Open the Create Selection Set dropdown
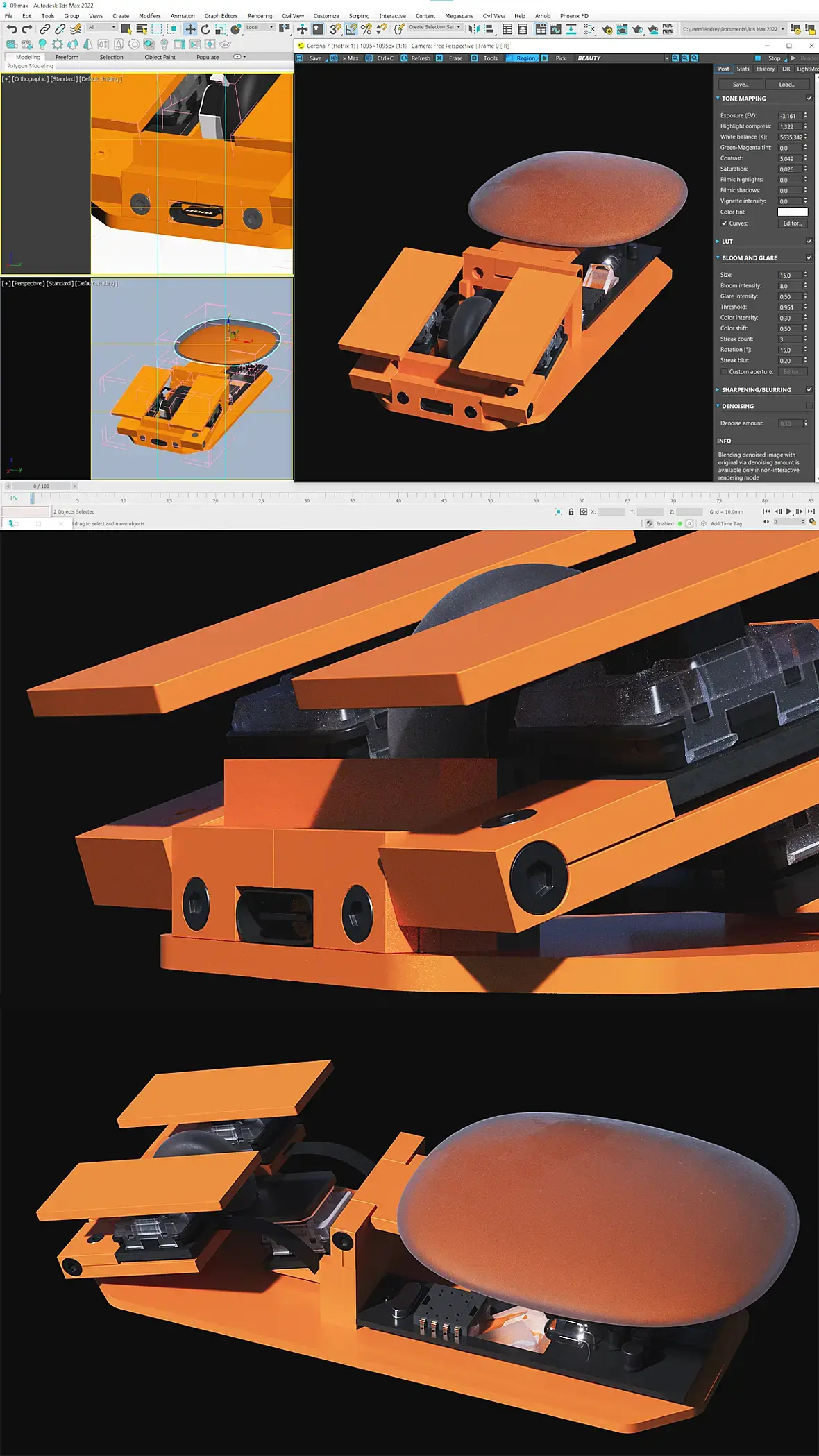The height and width of the screenshot is (1456, 819). [x=434, y=27]
